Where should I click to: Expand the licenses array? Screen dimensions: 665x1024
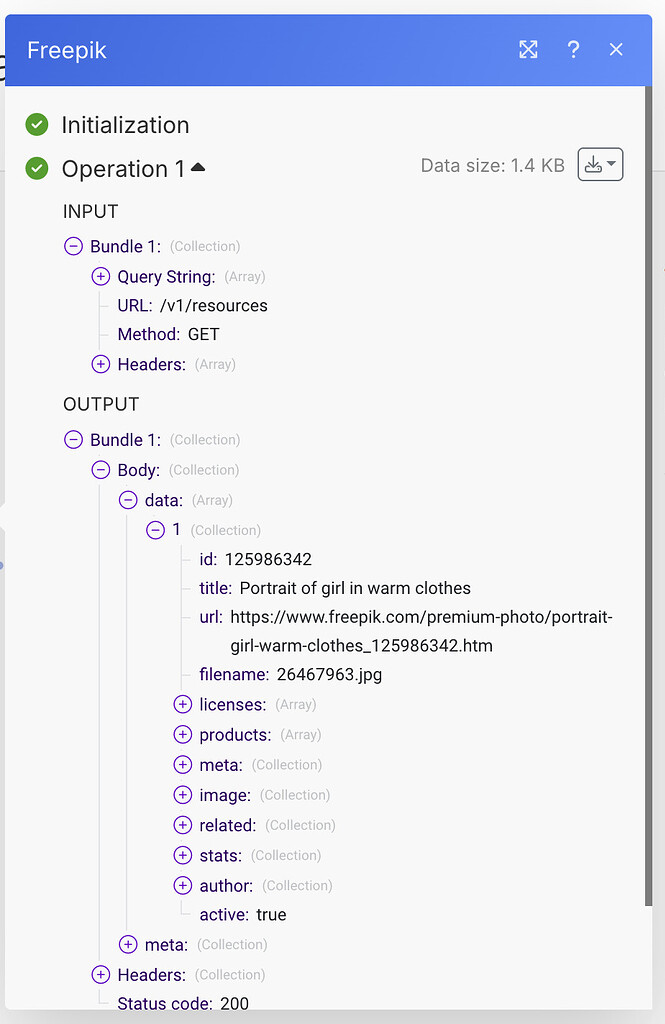pos(182,704)
